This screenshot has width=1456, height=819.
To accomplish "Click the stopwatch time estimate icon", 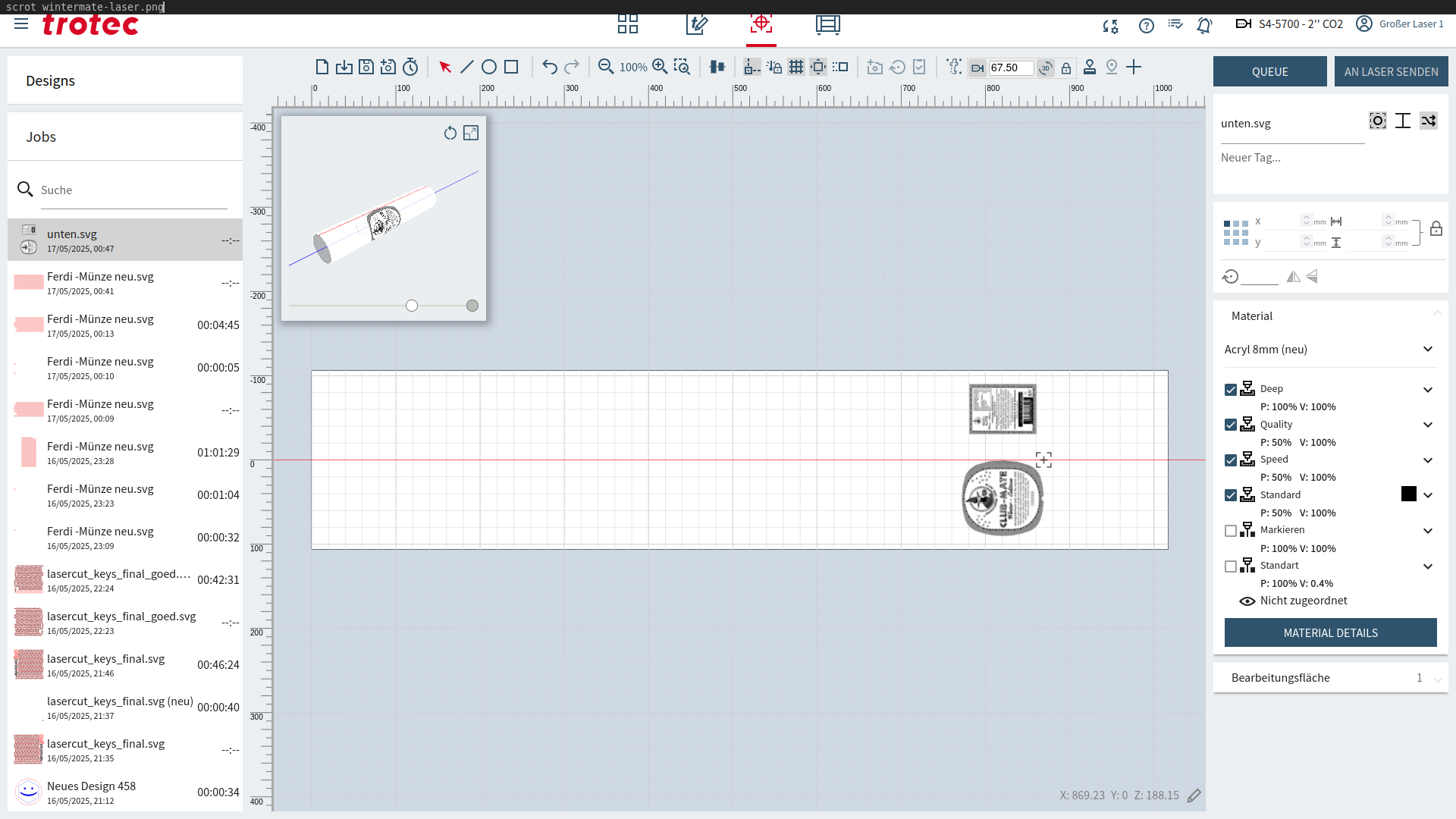I will (x=410, y=67).
